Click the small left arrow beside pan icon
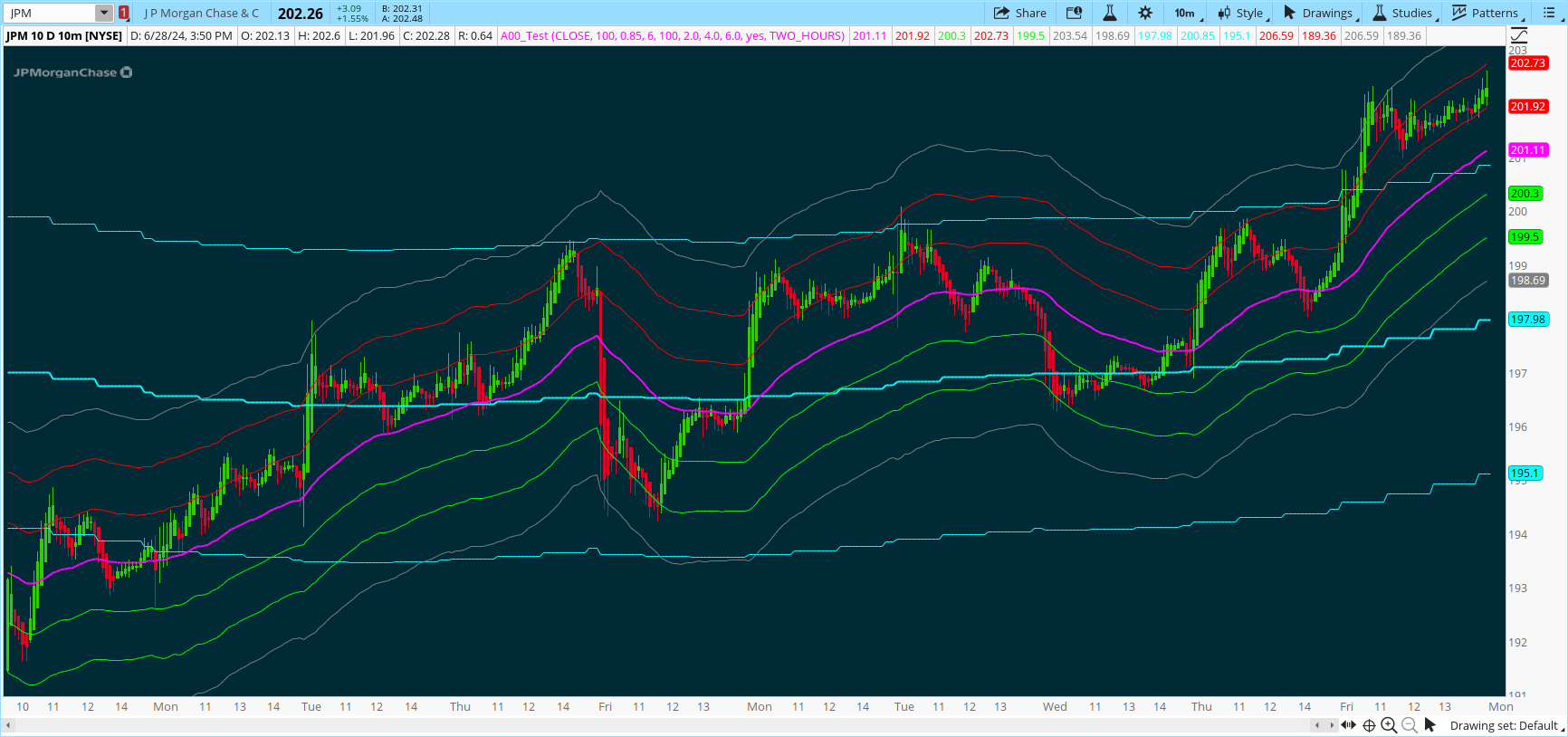 coord(1318,725)
